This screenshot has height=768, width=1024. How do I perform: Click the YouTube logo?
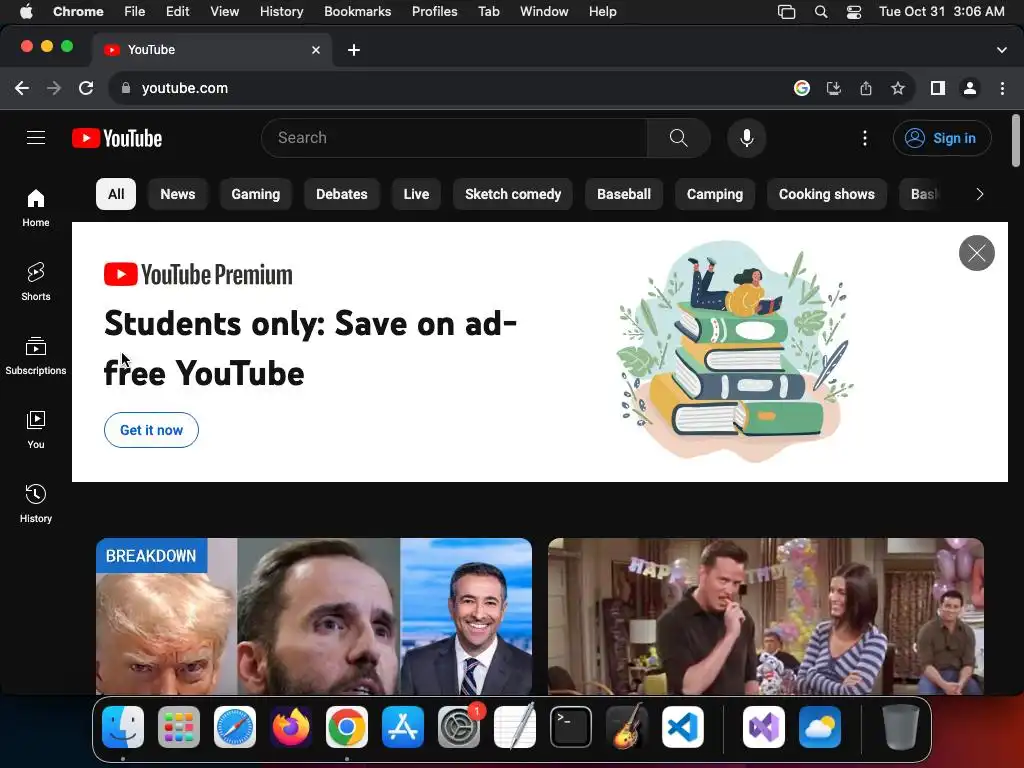[117, 138]
